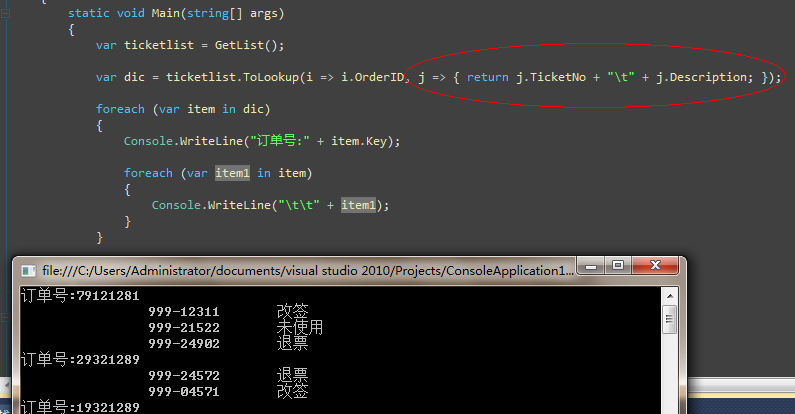Click console ticket number '999-12311'
The height and width of the screenshot is (414, 795).
pos(184,312)
